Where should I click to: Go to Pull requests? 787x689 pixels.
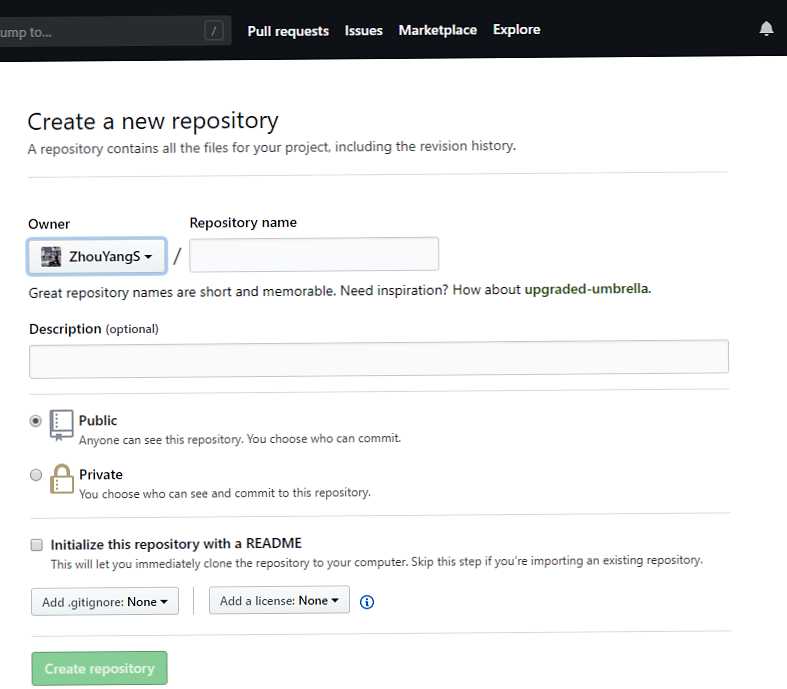point(288,31)
